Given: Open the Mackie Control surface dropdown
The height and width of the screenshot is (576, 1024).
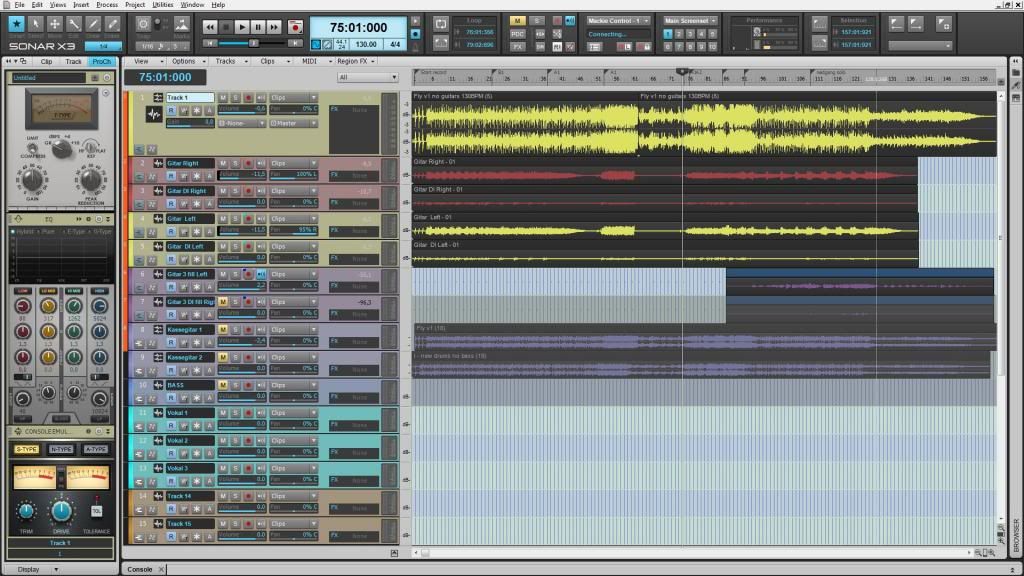Looking at the screenshot, I should tap(618, 20).
